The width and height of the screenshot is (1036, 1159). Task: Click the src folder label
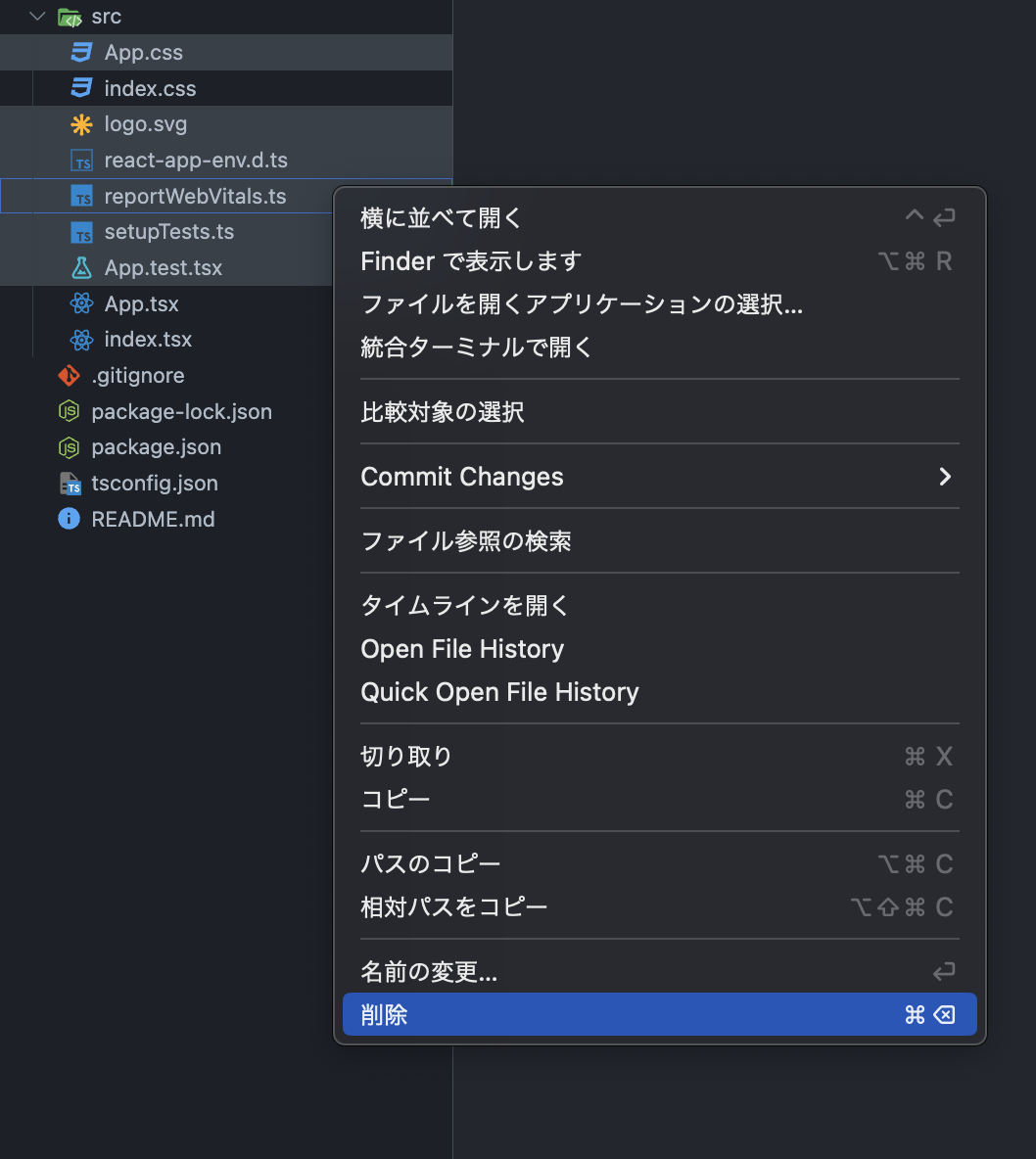[107, 17]
